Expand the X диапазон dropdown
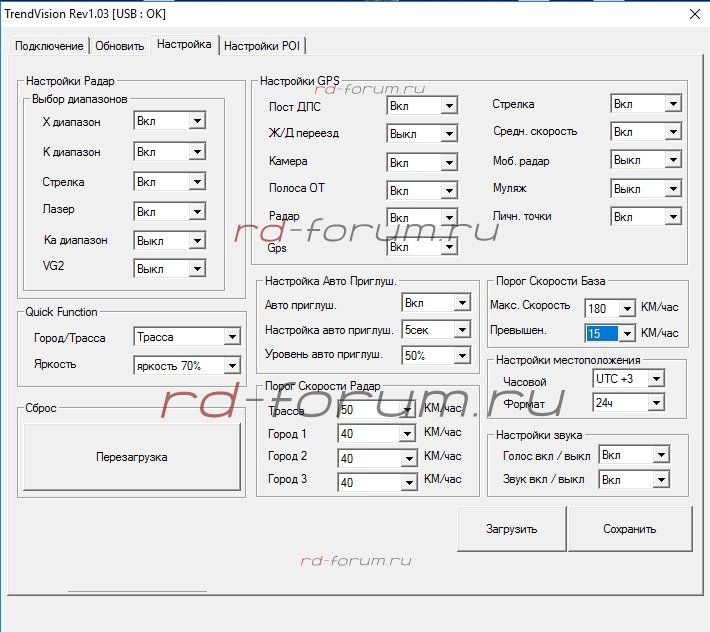 point(196,121)
